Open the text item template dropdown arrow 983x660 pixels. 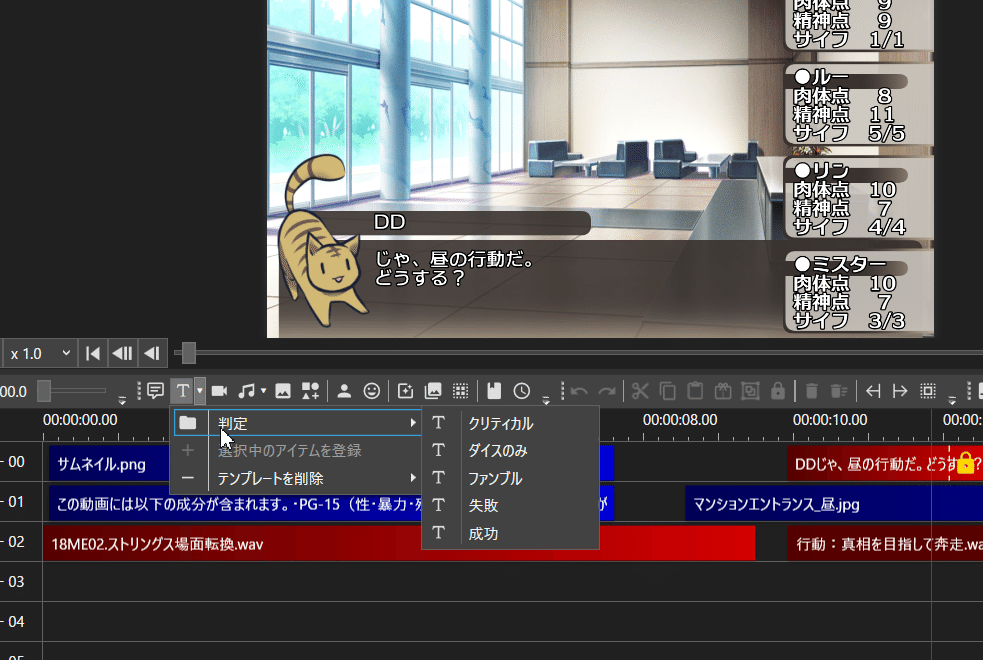click(199, 391)
